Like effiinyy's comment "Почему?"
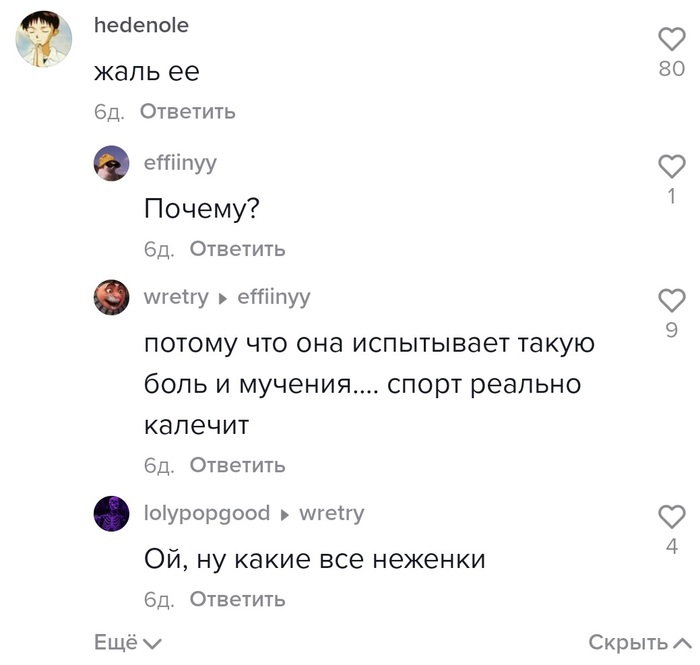700x665 pixels. tap(672, 165)
